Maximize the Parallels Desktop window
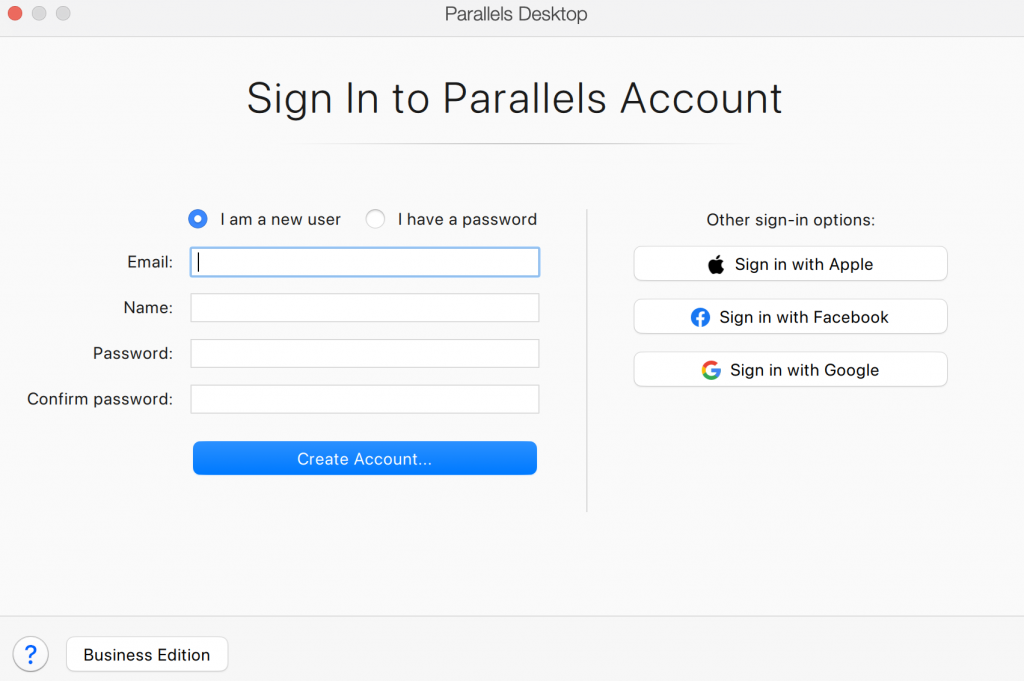 (x=63, y=14)
